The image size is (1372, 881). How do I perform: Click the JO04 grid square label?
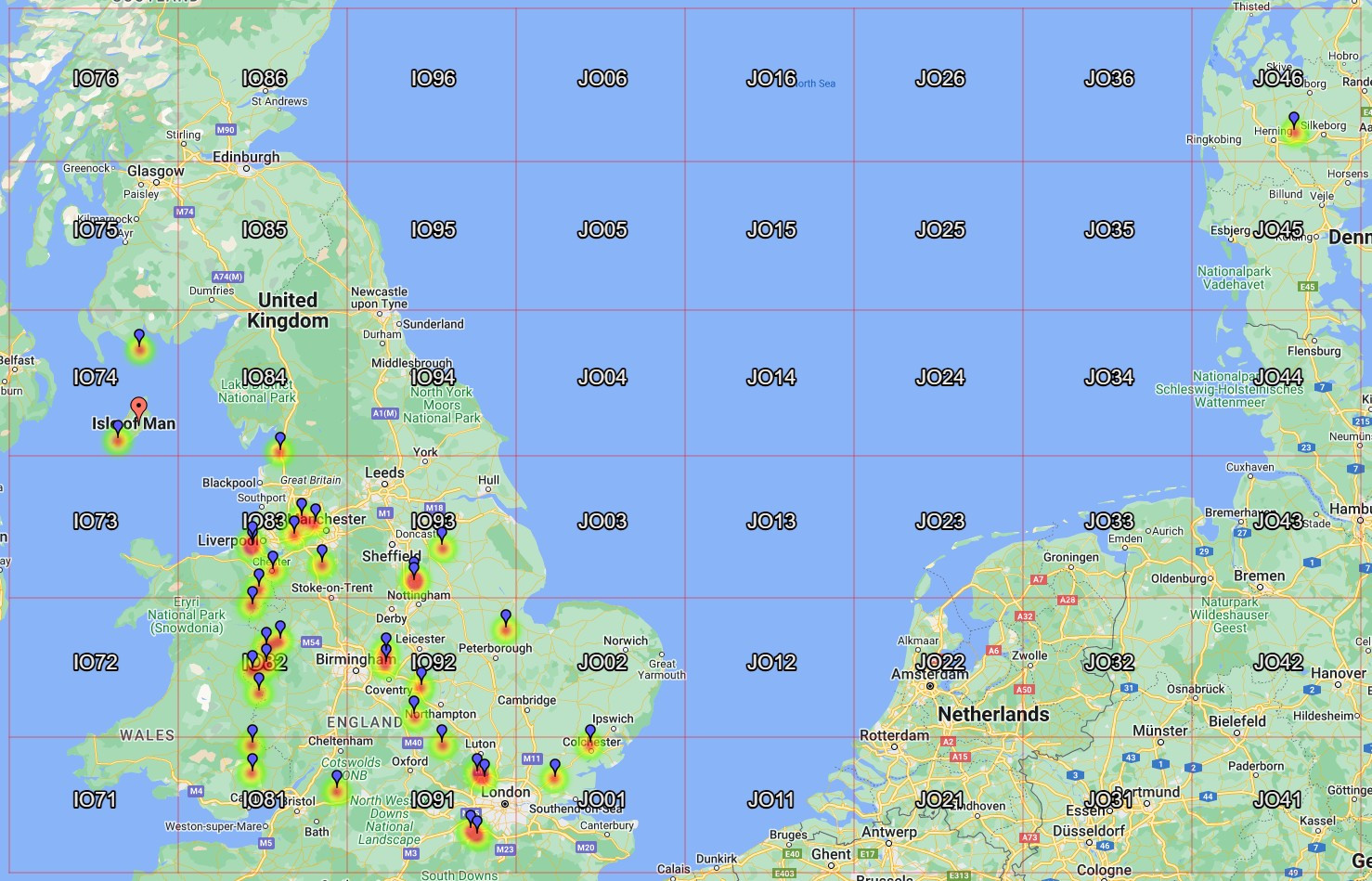coord(602,377)
